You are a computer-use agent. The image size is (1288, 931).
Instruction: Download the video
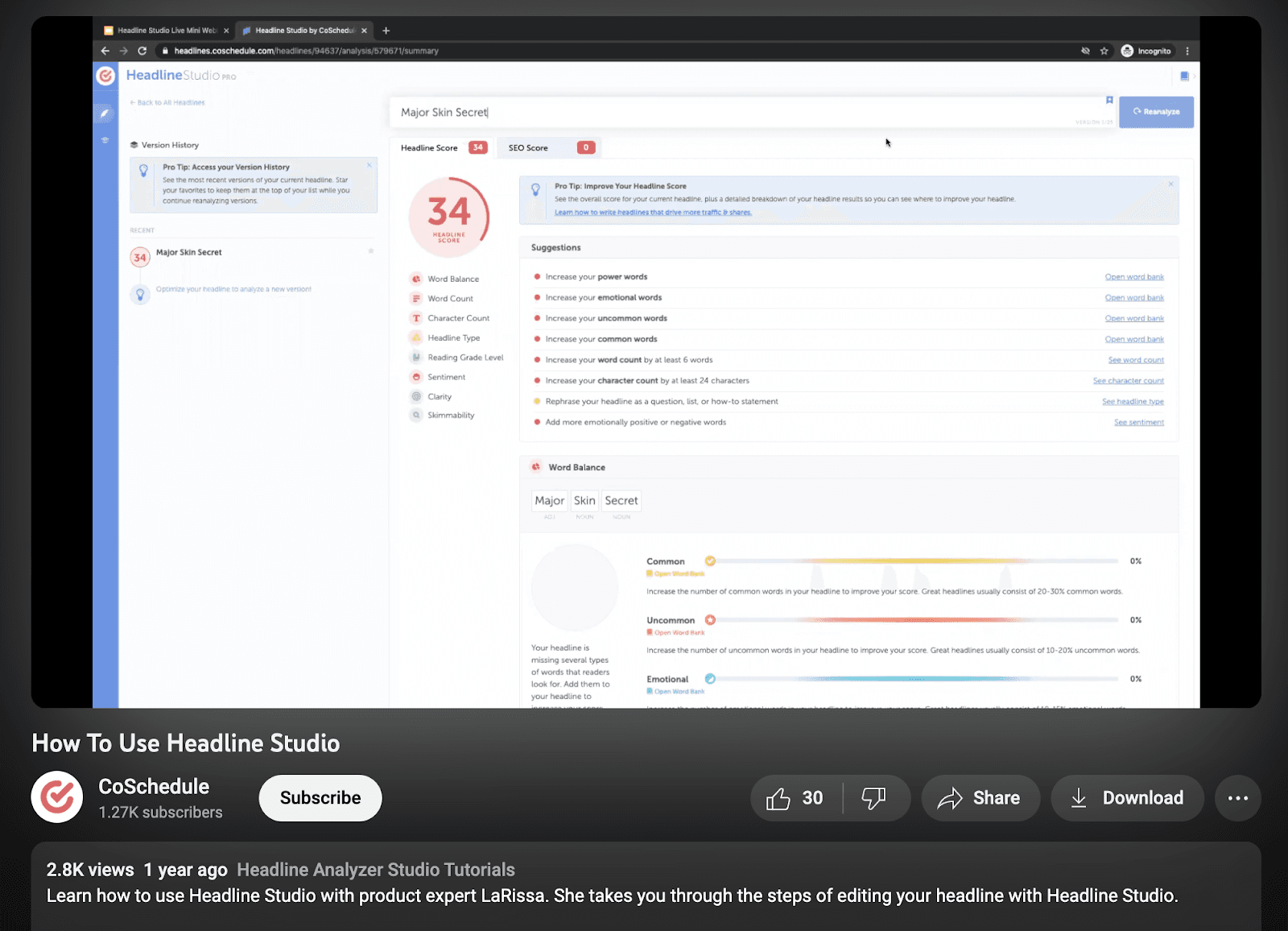click(1127, 798)
